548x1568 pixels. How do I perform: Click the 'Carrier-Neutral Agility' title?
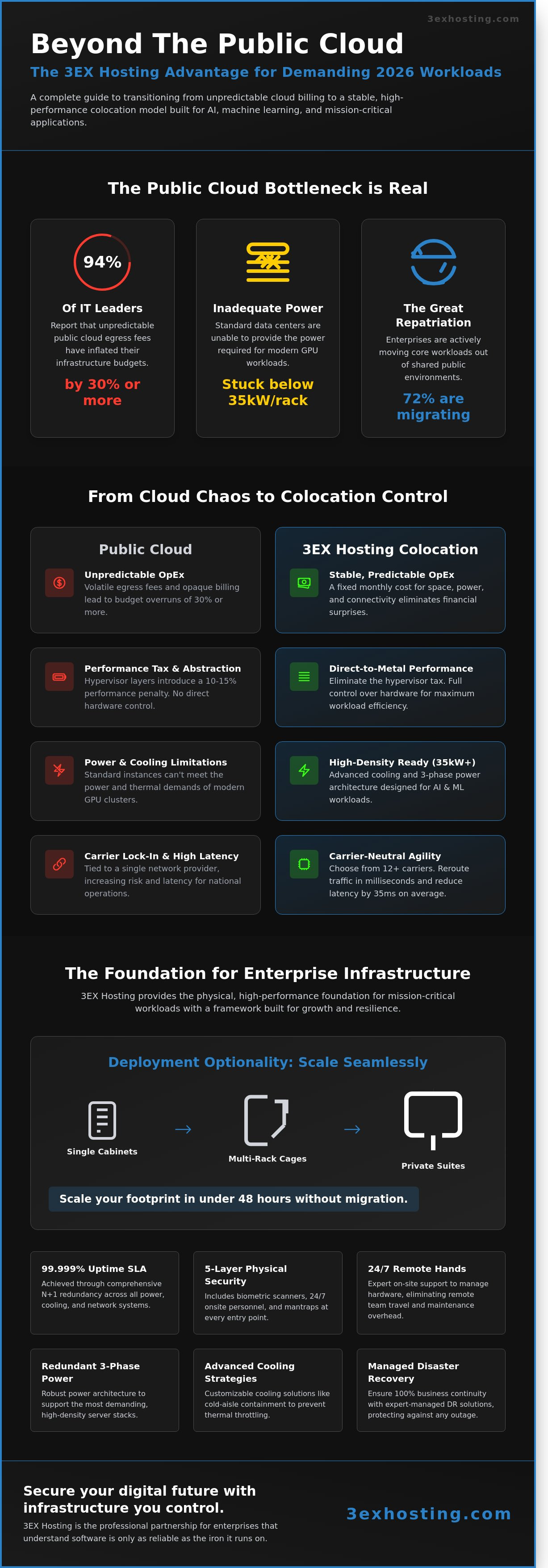pos(385,856)
